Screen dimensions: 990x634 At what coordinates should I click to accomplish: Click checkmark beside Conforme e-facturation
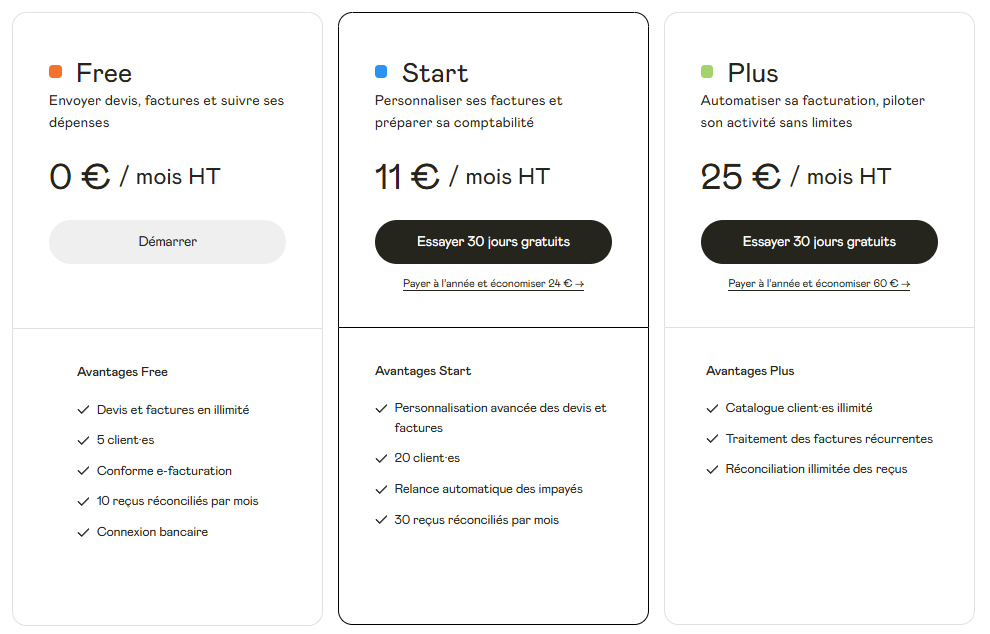[x=83, y=471]
